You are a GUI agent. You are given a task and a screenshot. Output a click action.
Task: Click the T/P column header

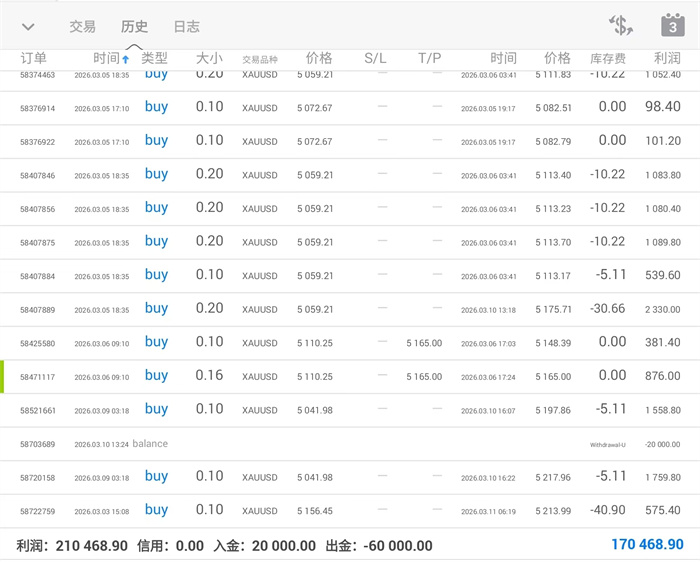430,58
